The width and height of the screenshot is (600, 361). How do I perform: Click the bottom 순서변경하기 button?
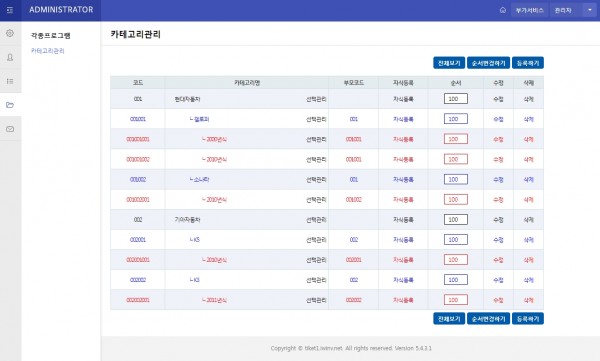488,319
